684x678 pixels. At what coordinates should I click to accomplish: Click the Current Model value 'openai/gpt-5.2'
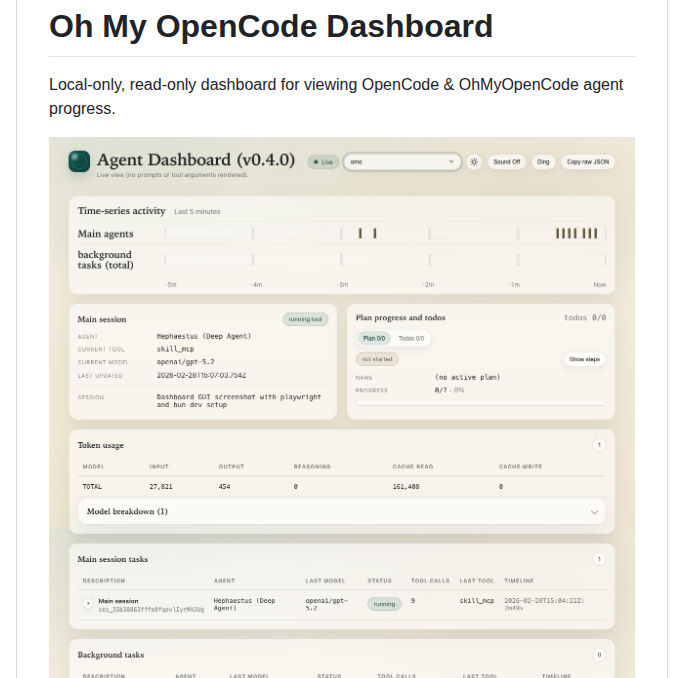tap(185, 362)
